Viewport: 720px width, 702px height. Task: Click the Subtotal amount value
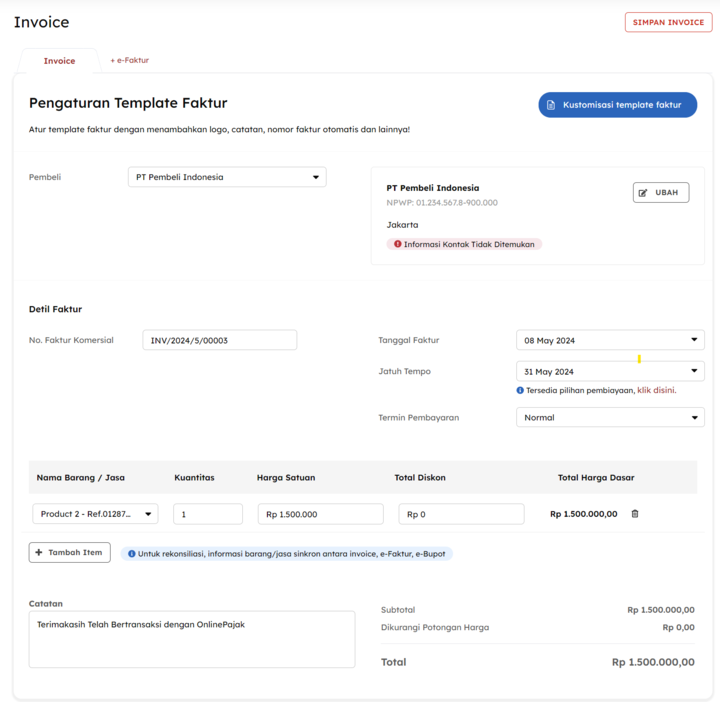[661, 610]
